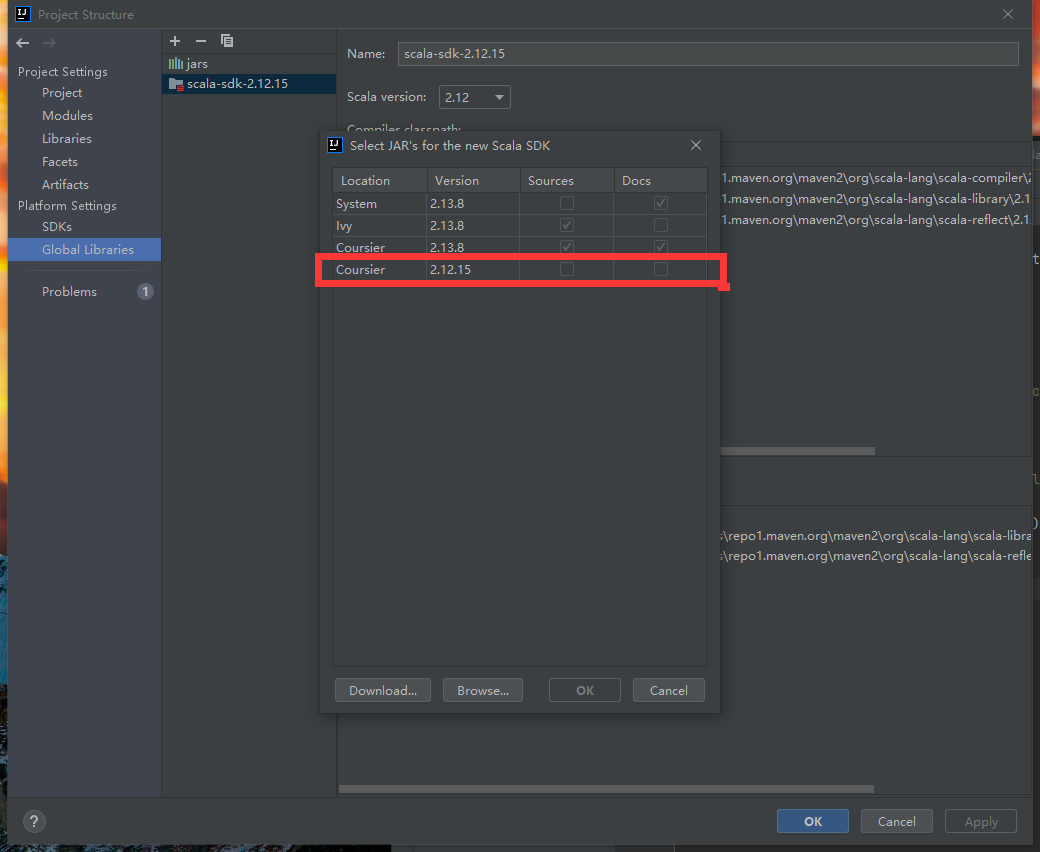Open Project settings page
1040x852 pixels.
pyautogui.click(x=62, y=93)
